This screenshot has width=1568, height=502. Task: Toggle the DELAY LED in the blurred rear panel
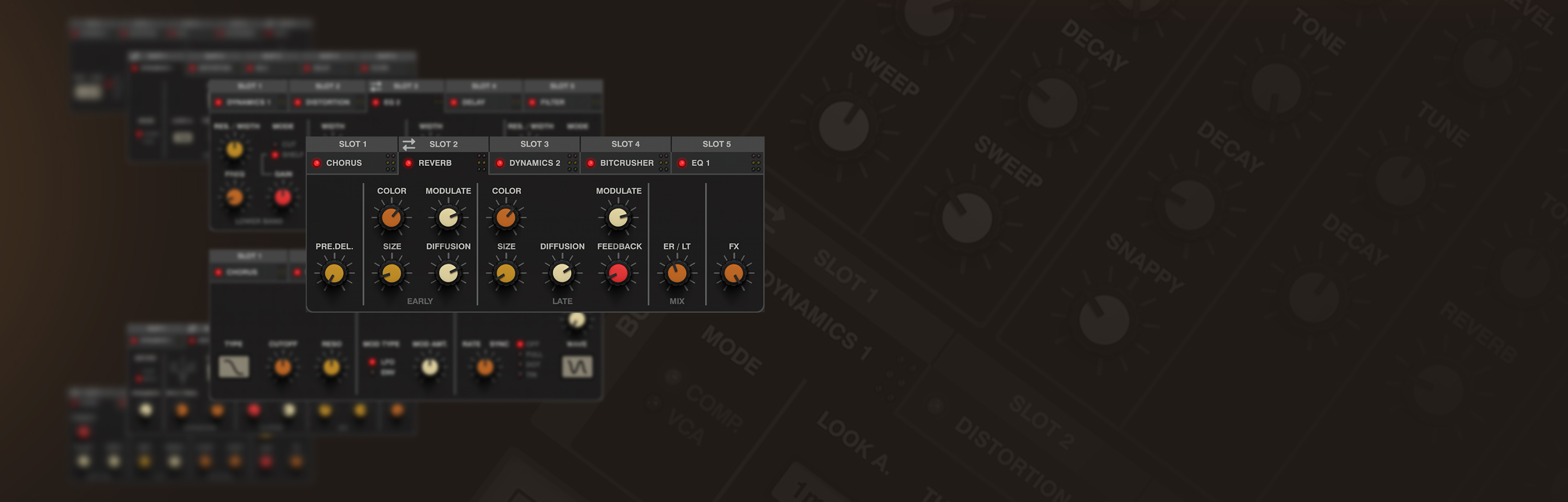pyautogui.click(x=454, y=102)
